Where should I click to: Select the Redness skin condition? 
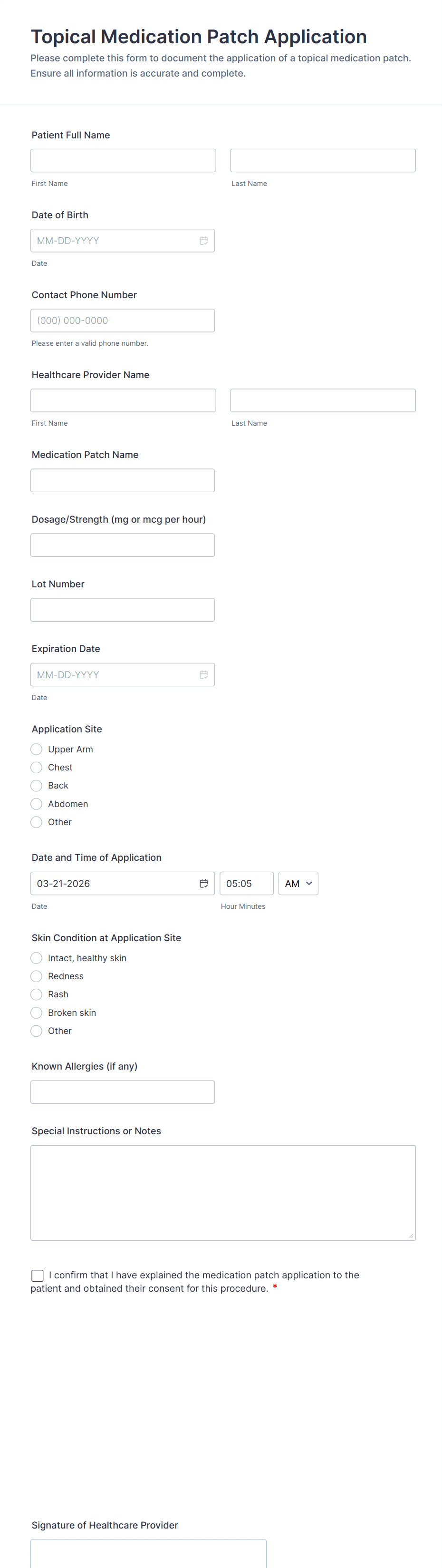(37, 976)
